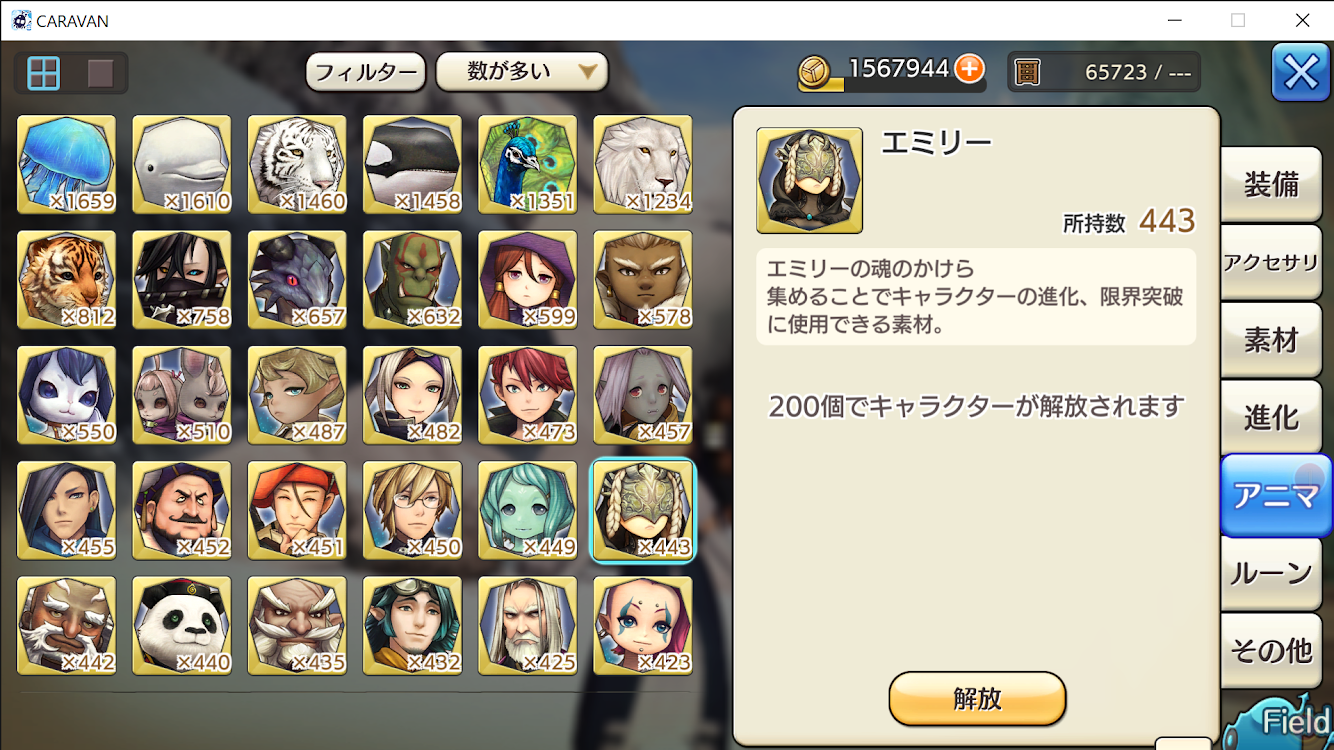Select the jellyfish anima with ×1659
The height and width of the screenshot is (750, 1334).
(x=67, y=165)
